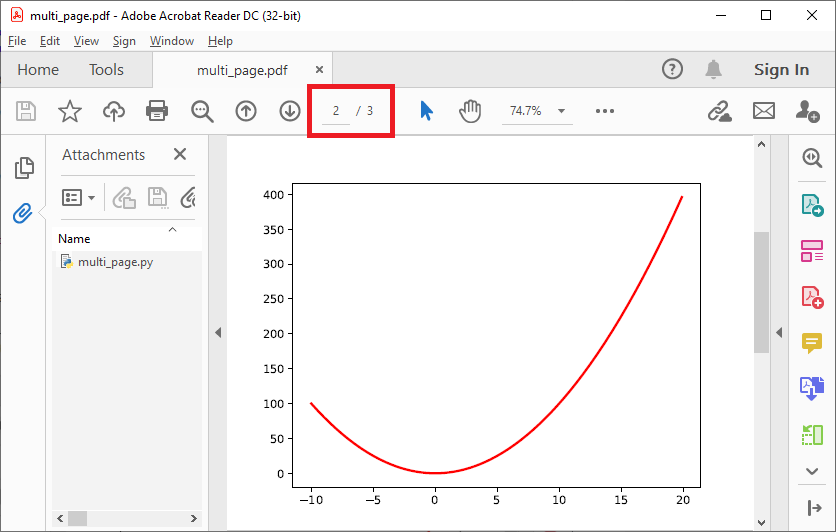
Task: Click the Save file icon
Action: (26, 111)
